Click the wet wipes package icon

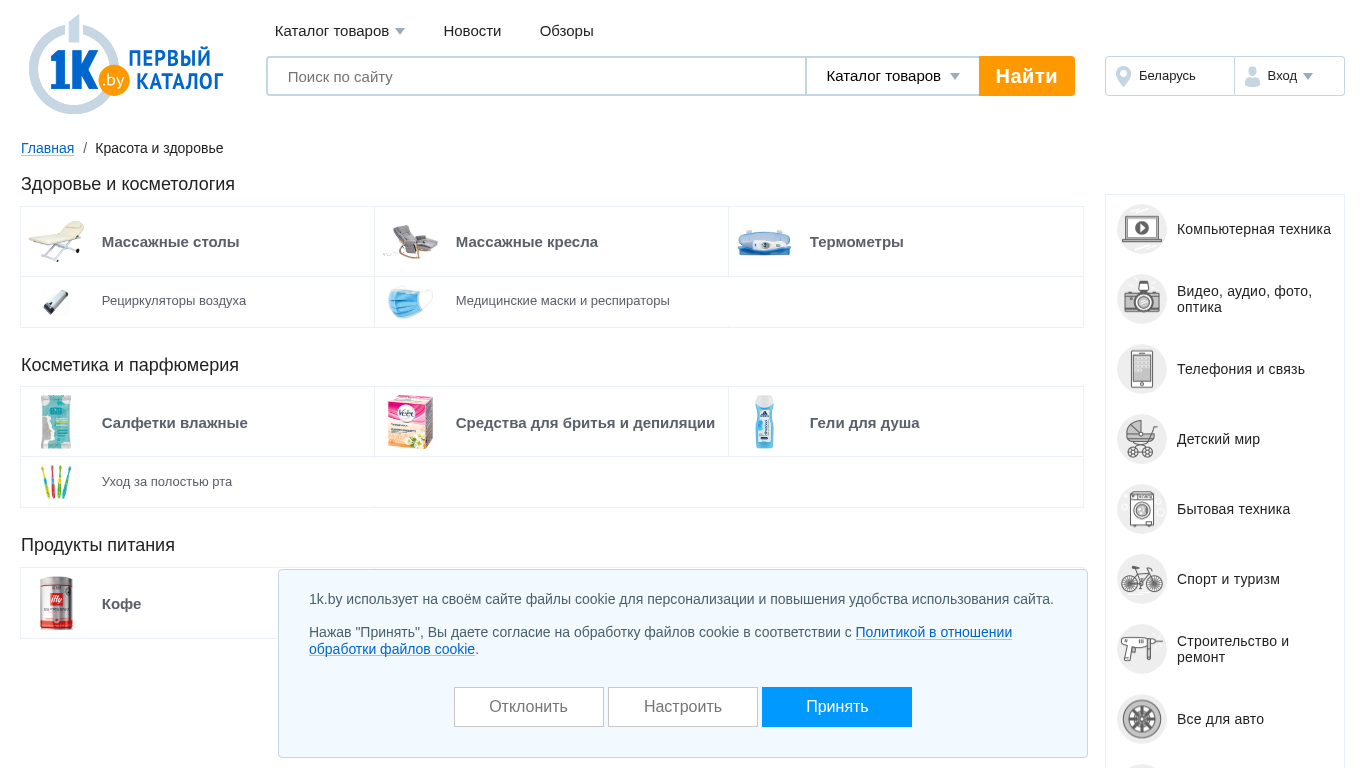56,422
